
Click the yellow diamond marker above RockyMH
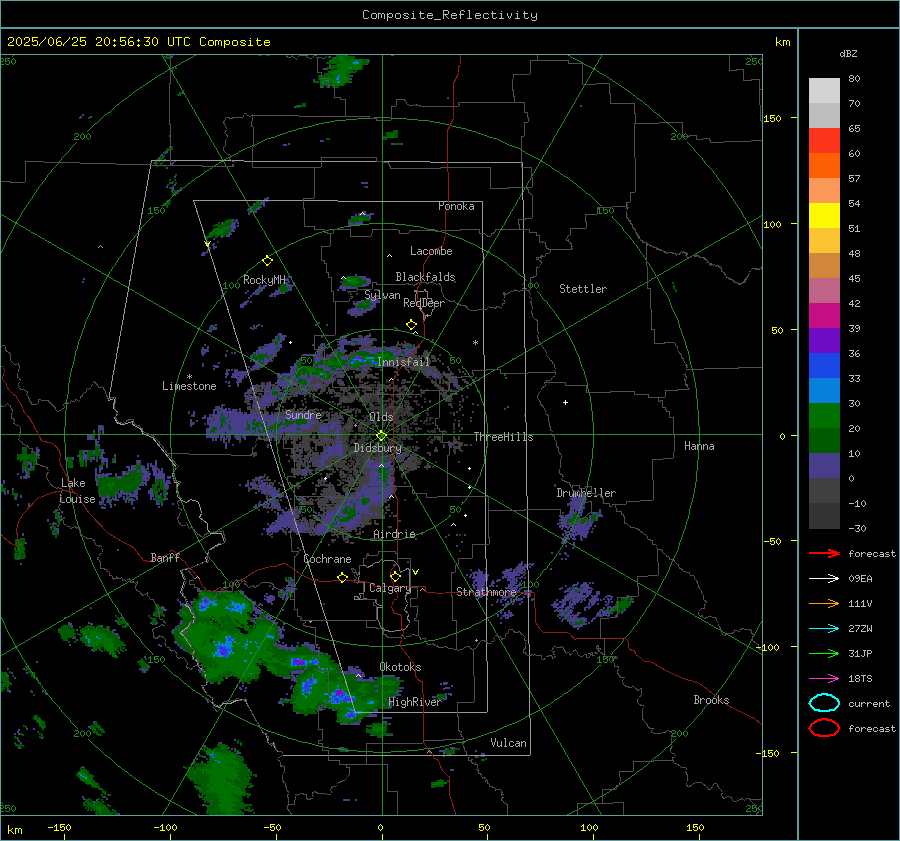tap(267, 261)
